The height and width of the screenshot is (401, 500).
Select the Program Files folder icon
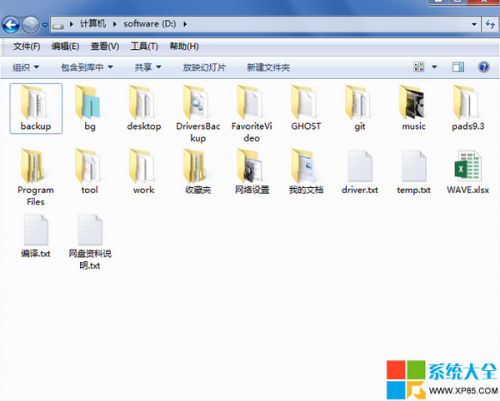(34, 166)
